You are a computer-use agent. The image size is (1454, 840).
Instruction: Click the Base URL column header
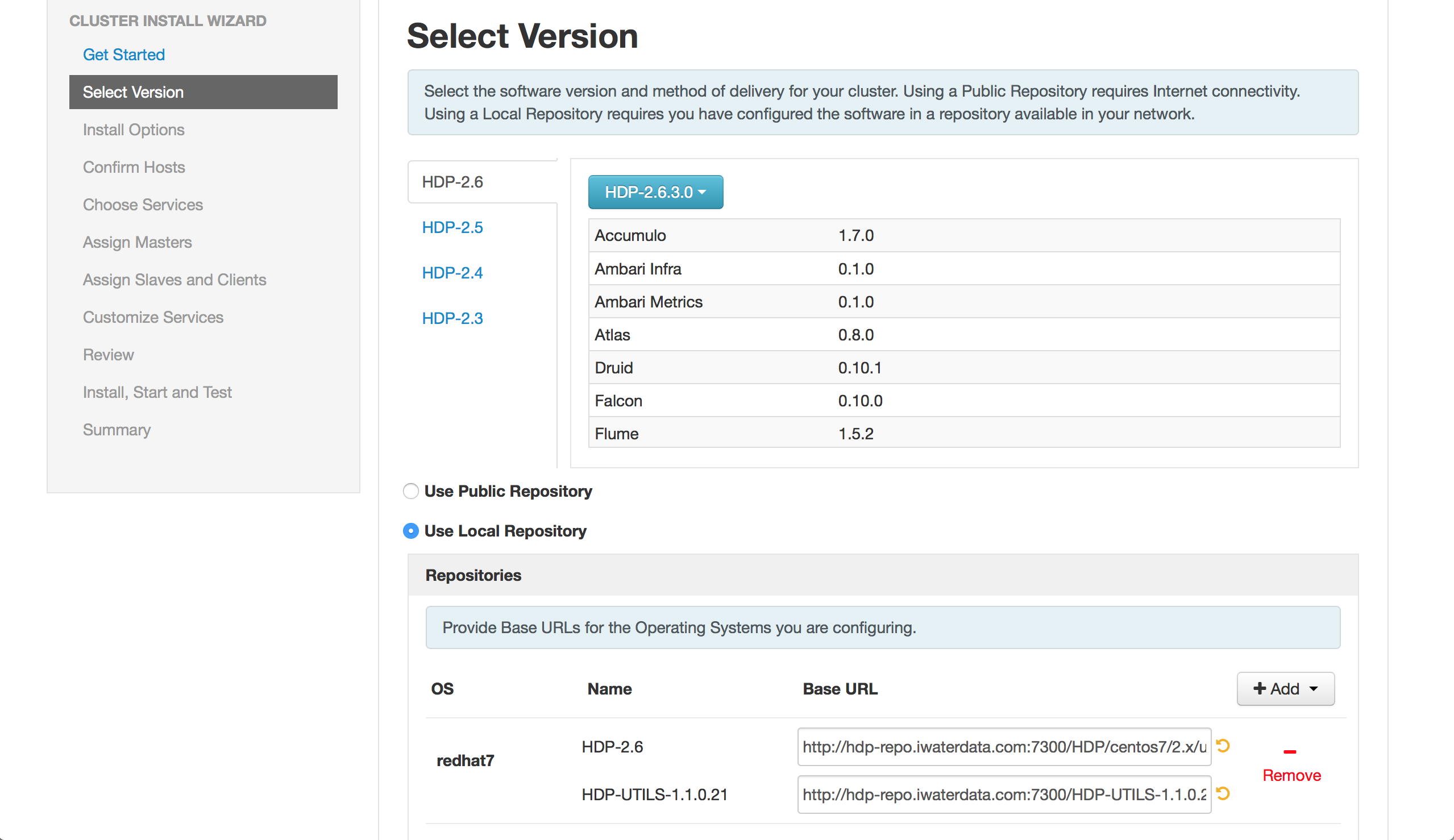click(x=840, y=689)
